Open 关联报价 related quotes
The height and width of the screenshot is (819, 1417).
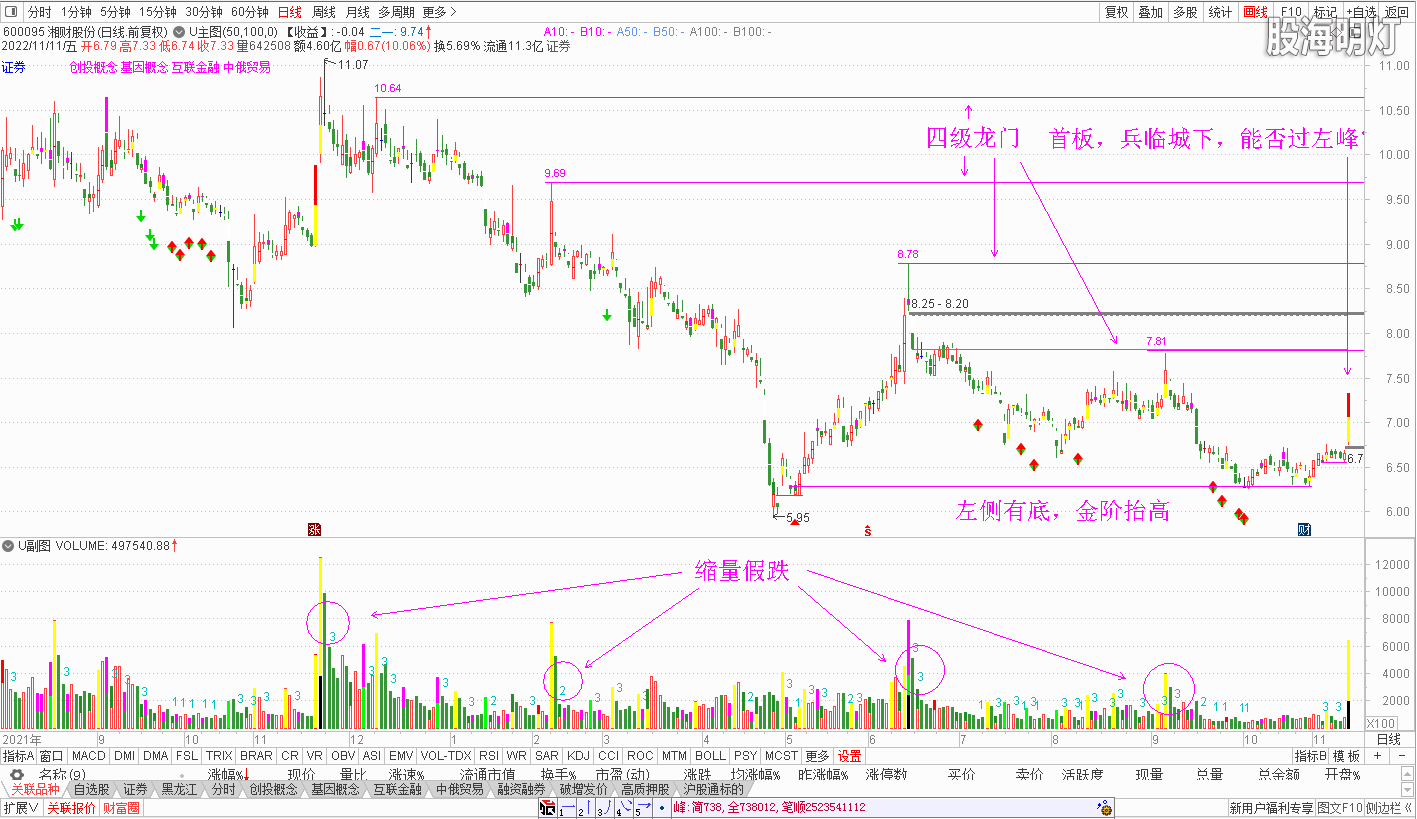[72, 807]
